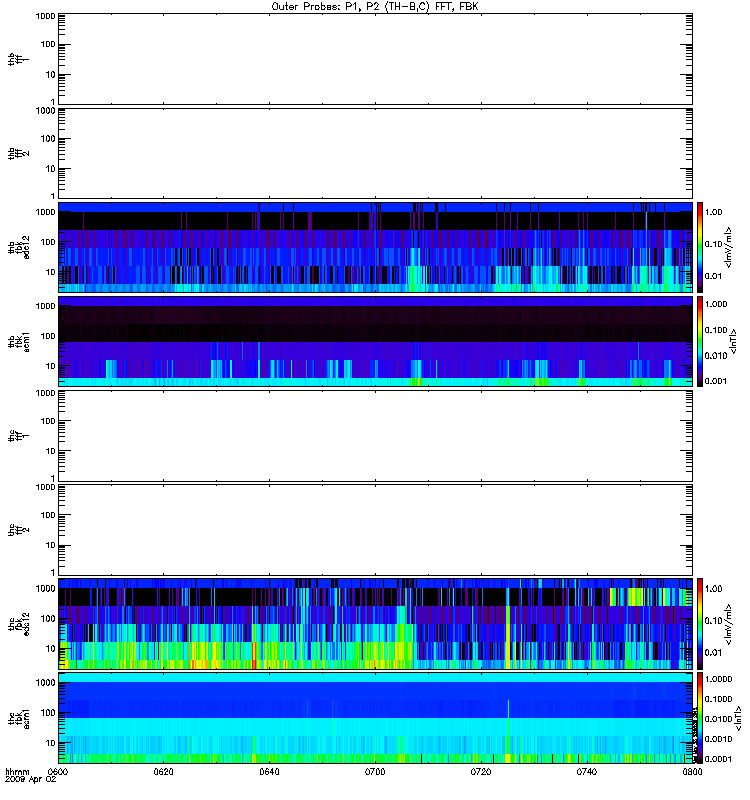
Task: Click the 100 y-axis tick of thc fbk scm1
Action: point(48,713)
